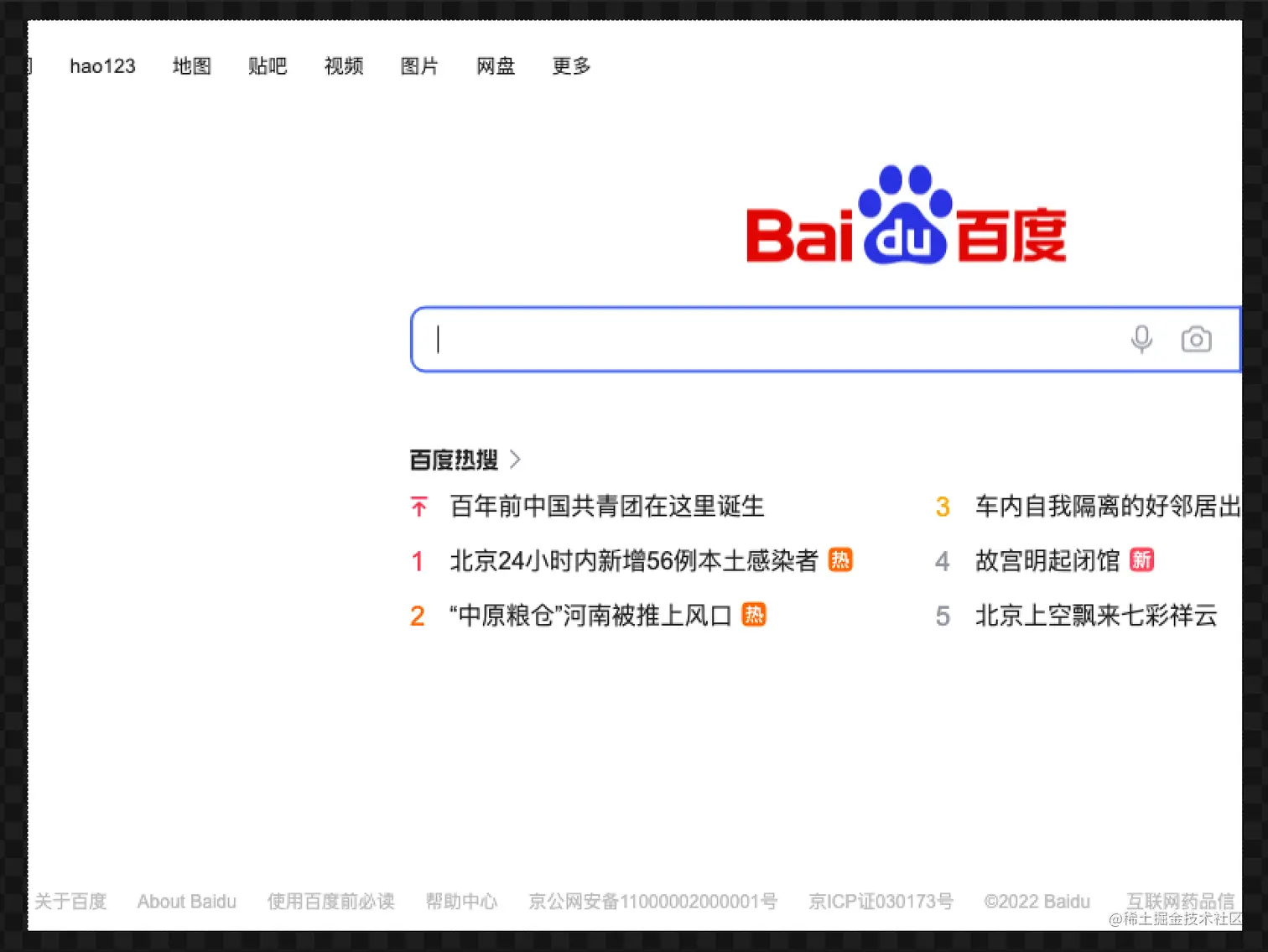Viewport: 1268px width, 952px height.
Task: Click the 新 badge next to 故宫明起闭馆
Action: point(1142,559)
